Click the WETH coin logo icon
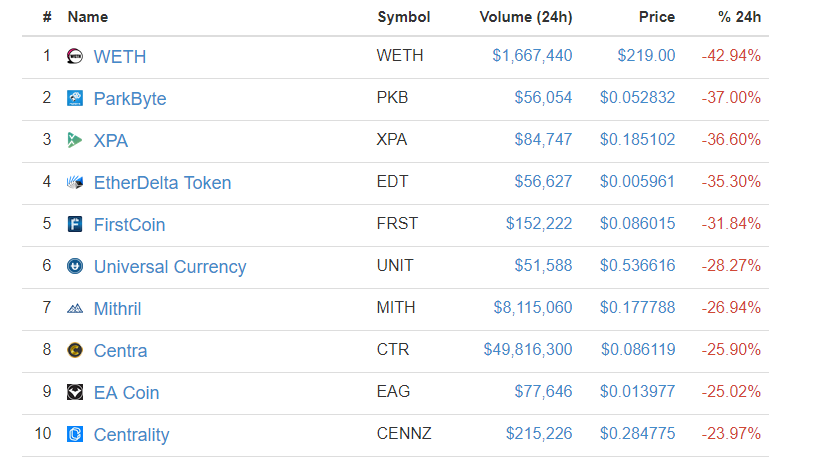 pos(75,56)
